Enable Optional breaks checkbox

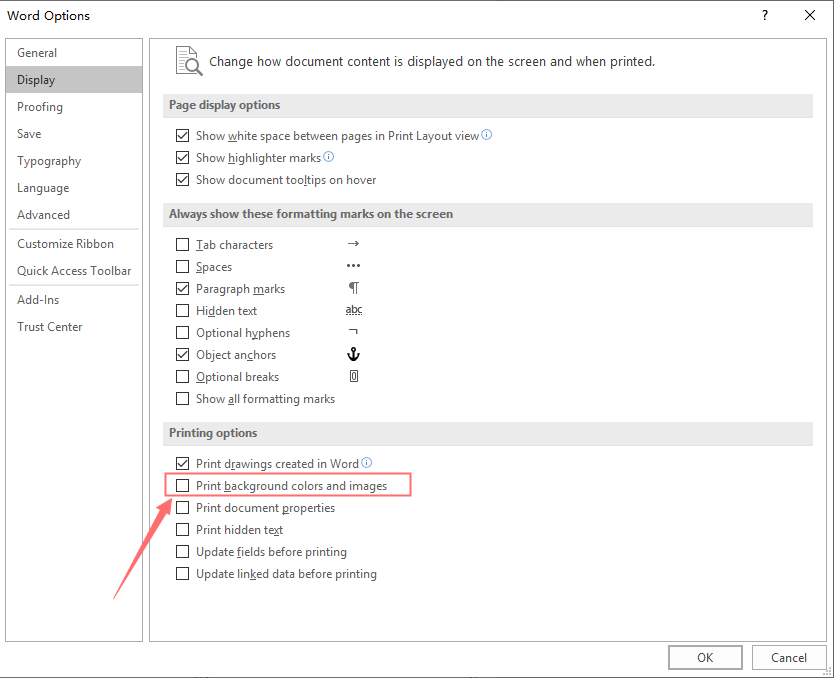182,376
